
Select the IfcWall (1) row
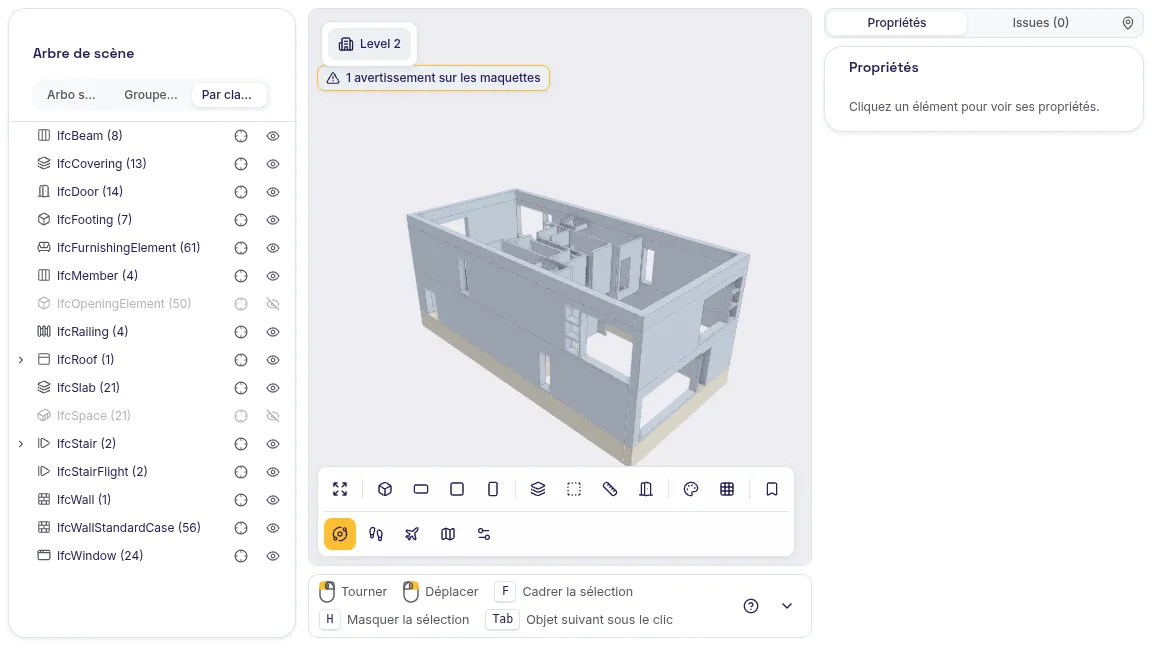(152, 500)
